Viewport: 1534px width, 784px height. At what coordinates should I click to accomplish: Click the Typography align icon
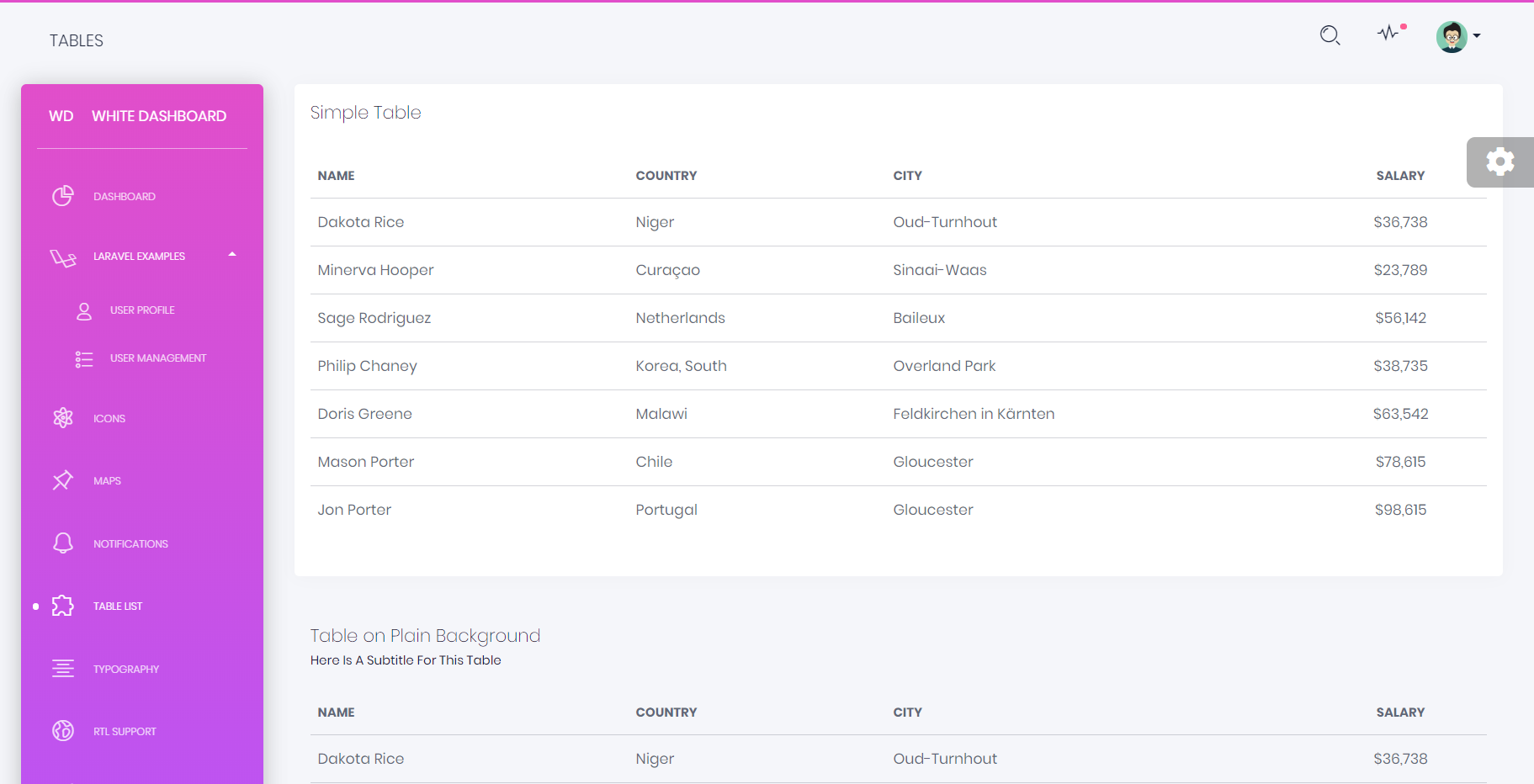[63, 669]
